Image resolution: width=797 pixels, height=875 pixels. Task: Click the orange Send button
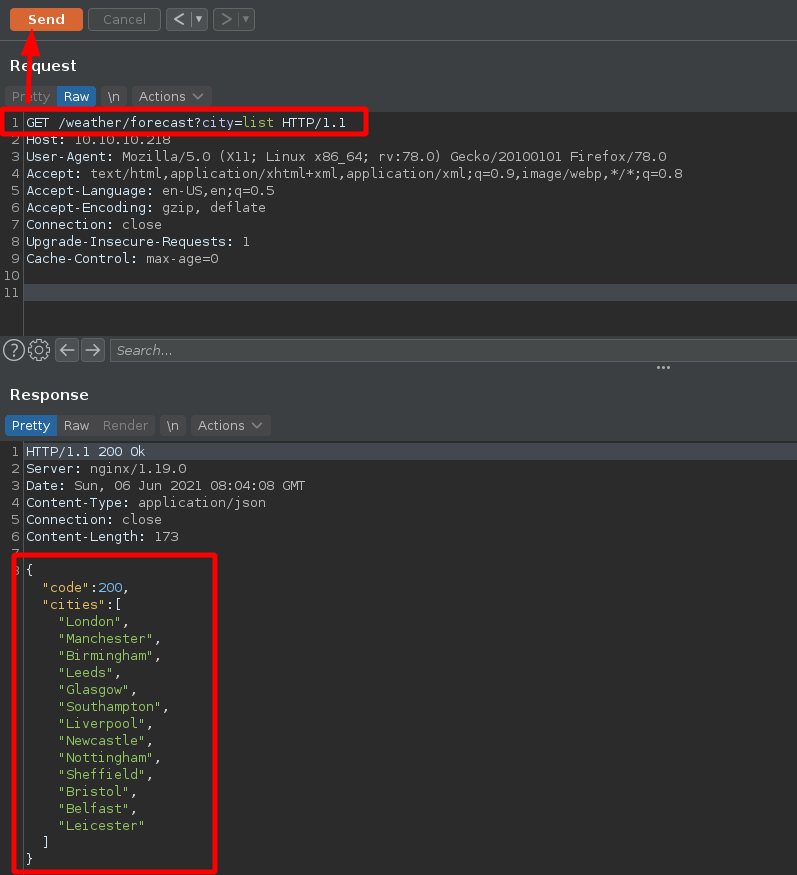[x=46, y=19]
